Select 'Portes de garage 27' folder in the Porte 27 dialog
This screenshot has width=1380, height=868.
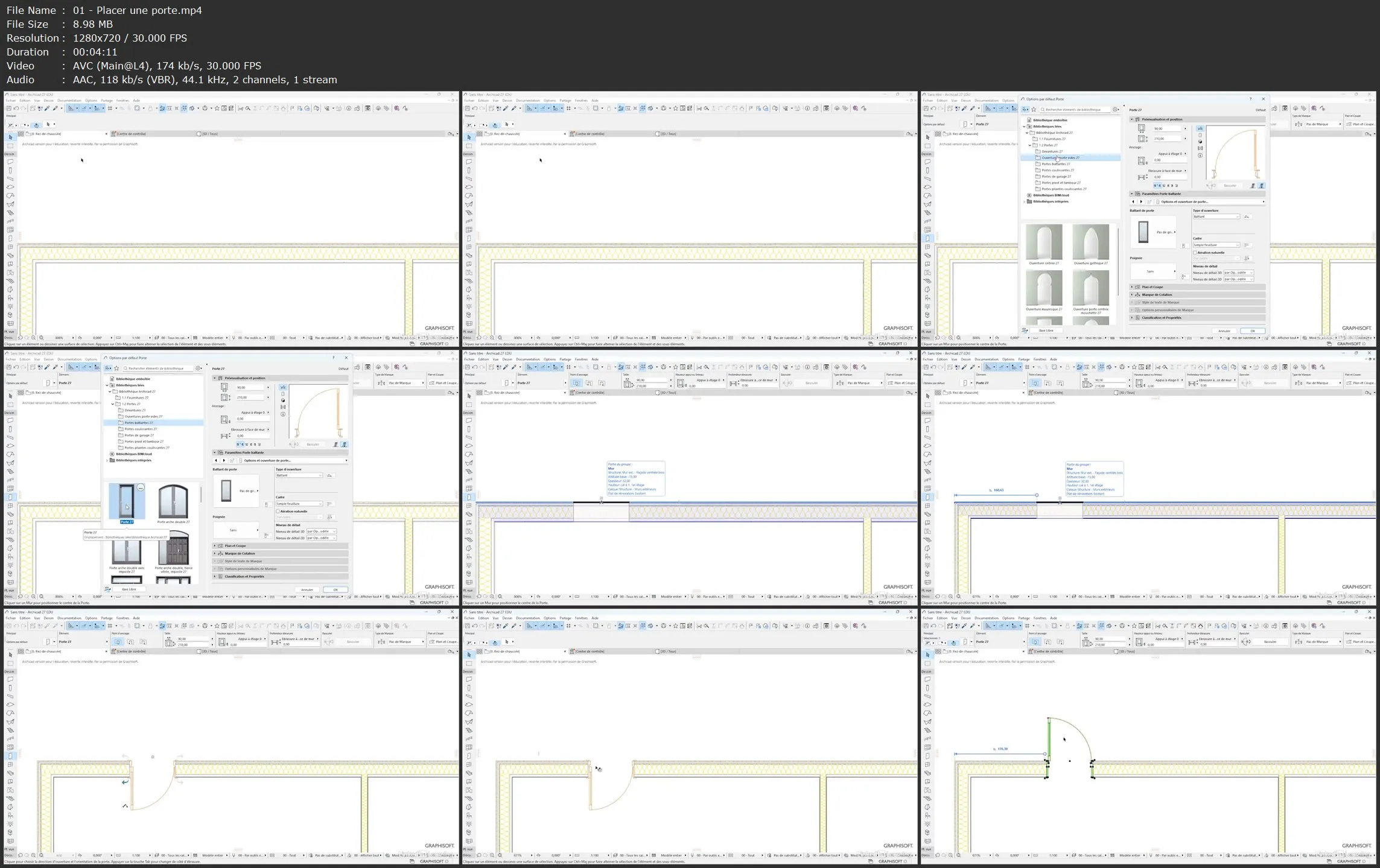click(139, 435)
